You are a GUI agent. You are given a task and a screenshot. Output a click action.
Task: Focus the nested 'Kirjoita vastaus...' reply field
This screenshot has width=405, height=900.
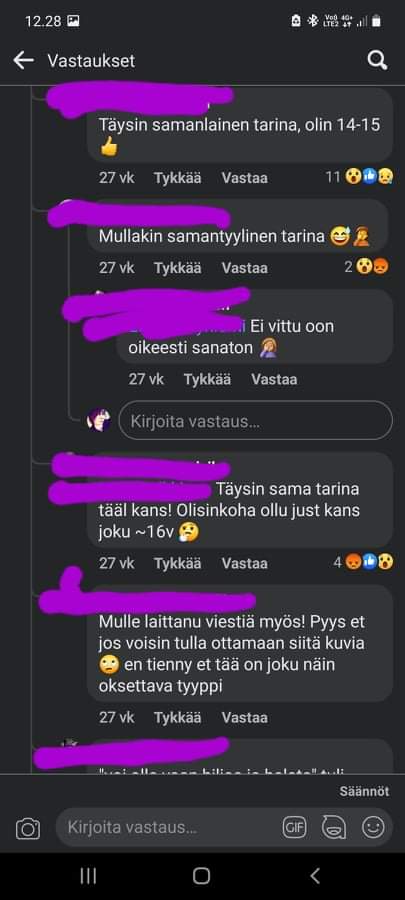pyautogui.click(x=255, y=421)
